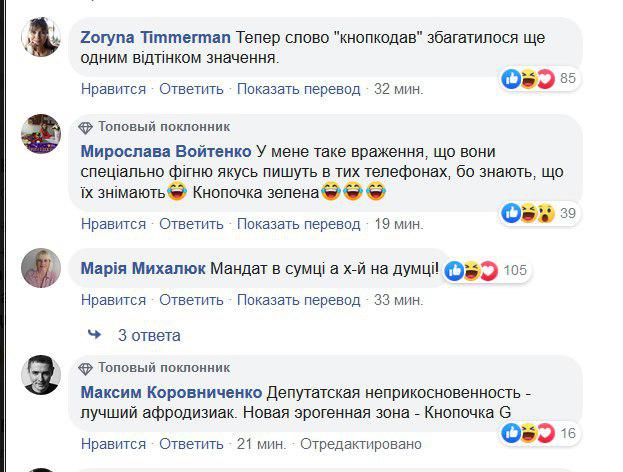Screen dimensions: 623x472
Task: Click Zoryna Timmerman's profile avatar
Action: (40, 38)
